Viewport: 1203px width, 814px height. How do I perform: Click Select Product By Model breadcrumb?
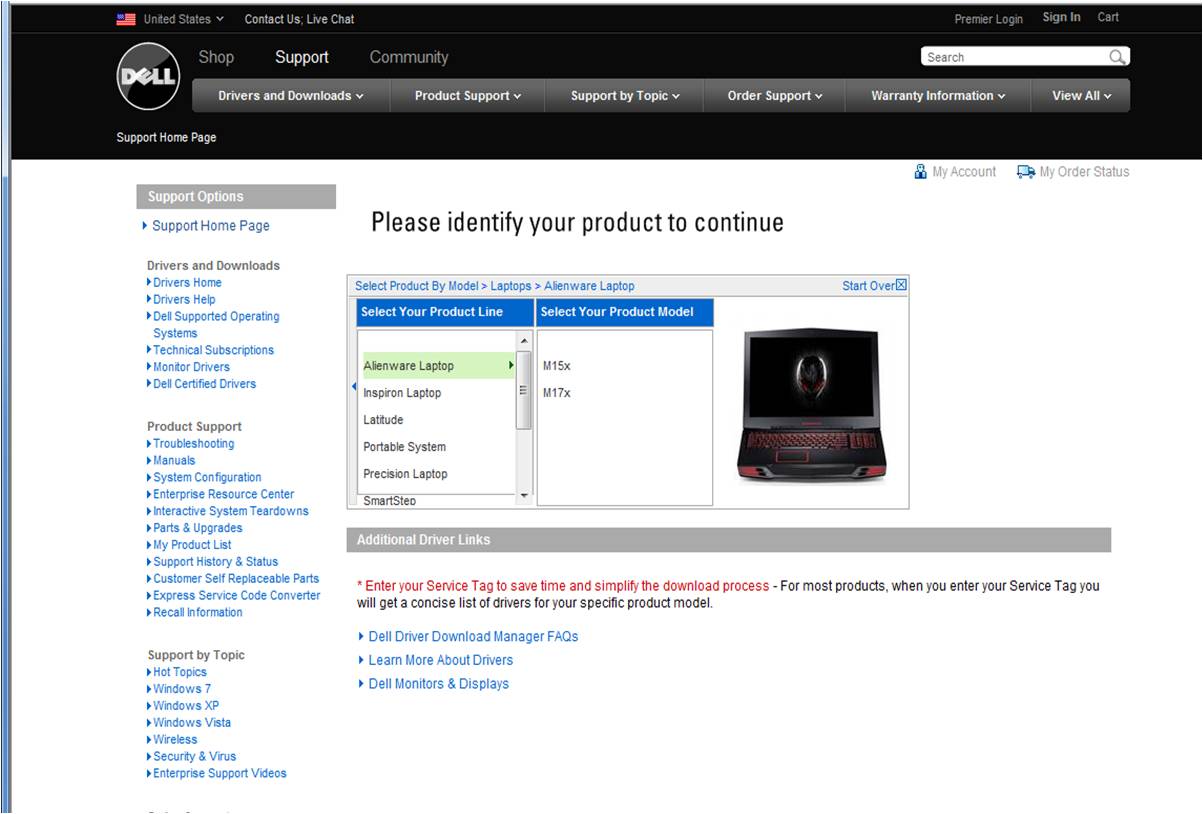417,286
